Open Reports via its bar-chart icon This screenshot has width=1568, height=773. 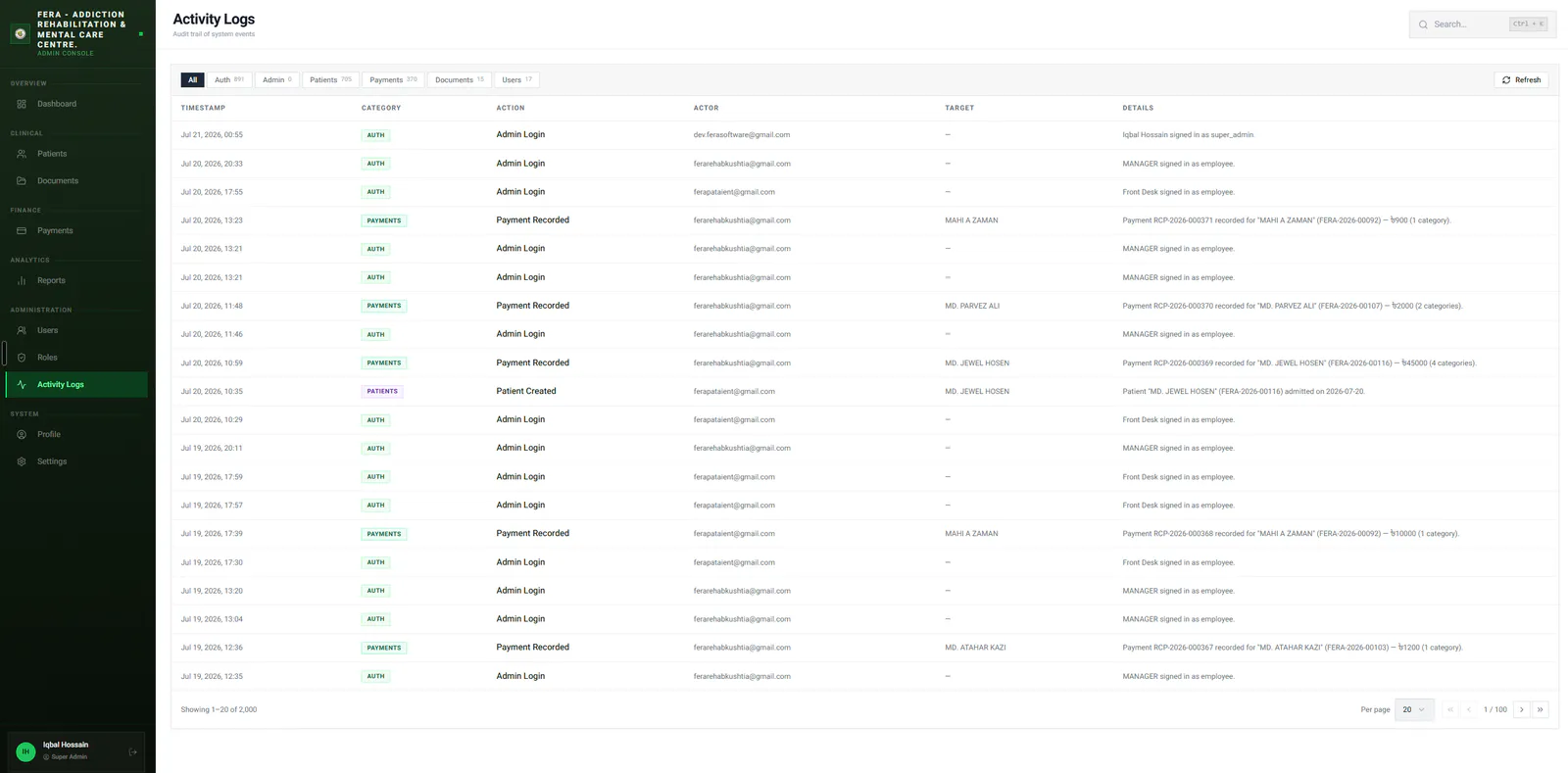click(22, 281)
